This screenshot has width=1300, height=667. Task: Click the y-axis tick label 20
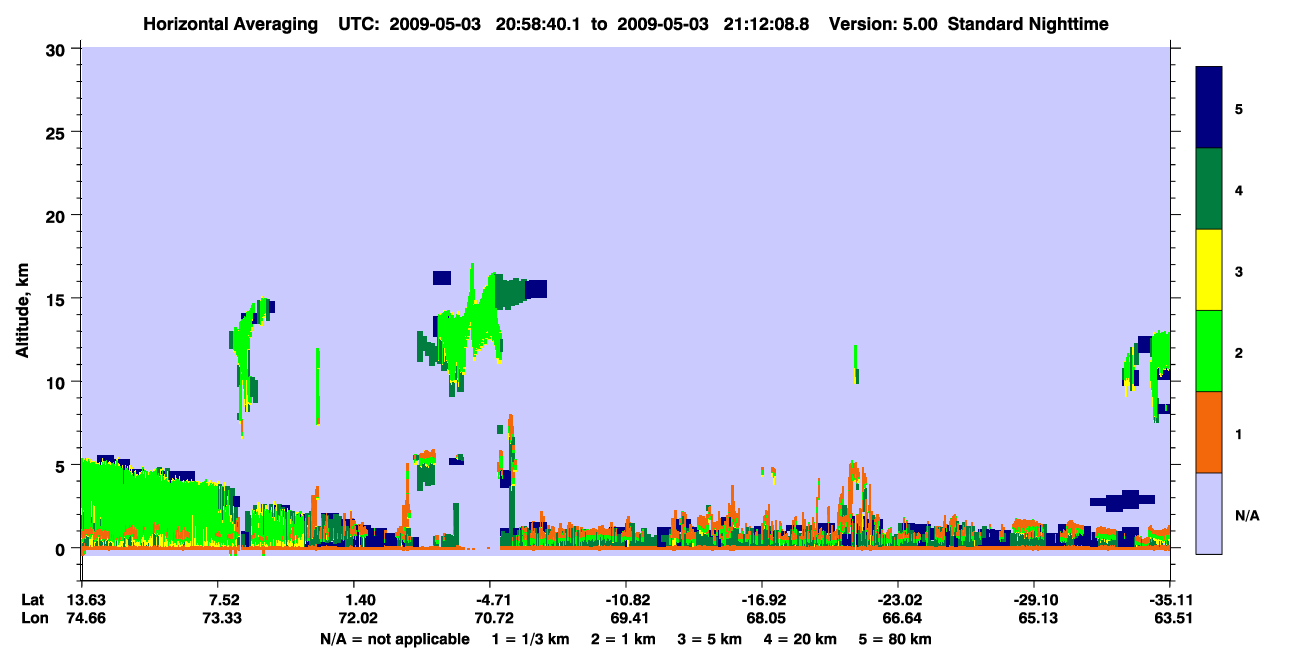(58, 215)
